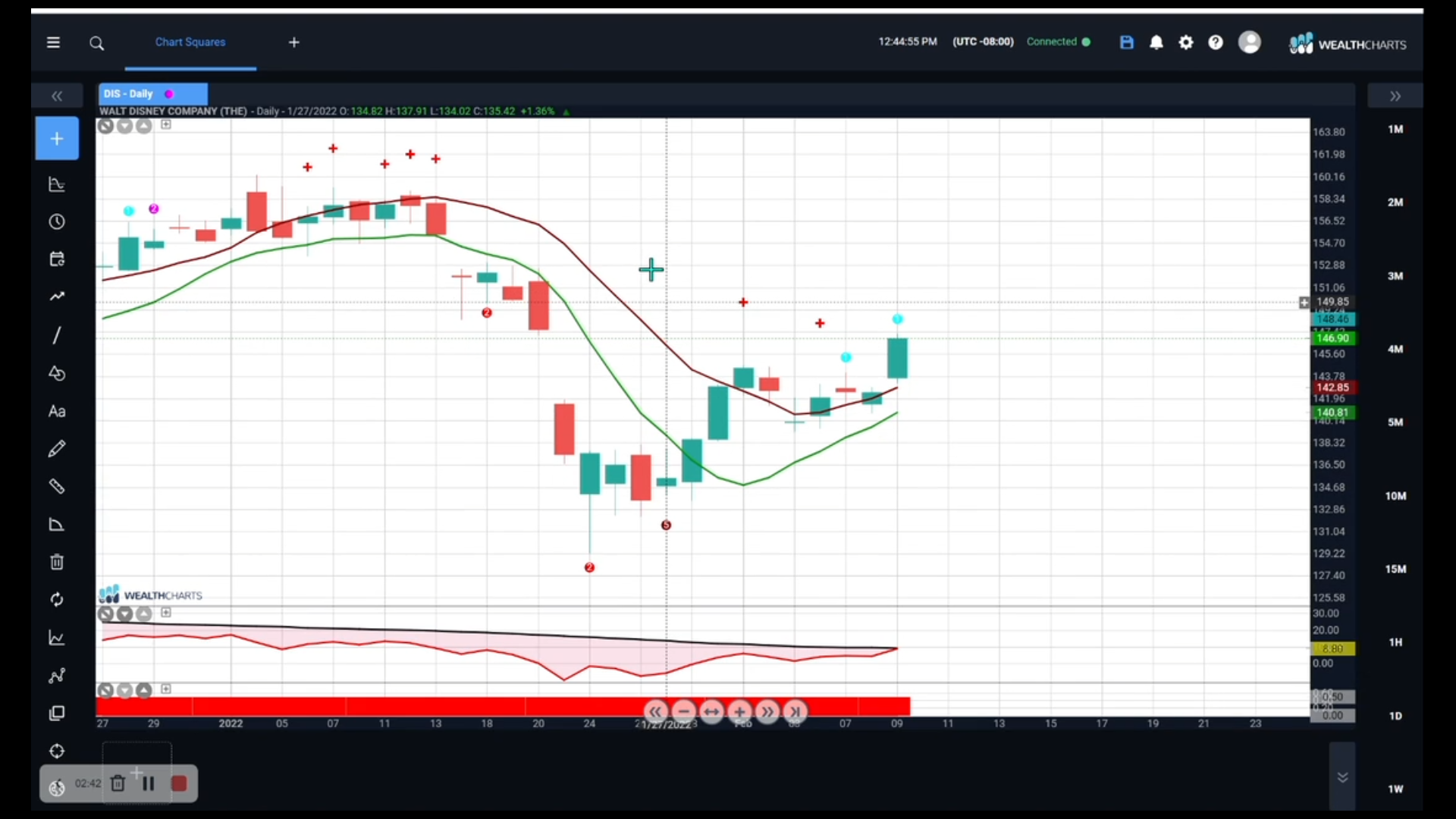
Task: Select the 3M timeframe
Action: point(1395,276)
